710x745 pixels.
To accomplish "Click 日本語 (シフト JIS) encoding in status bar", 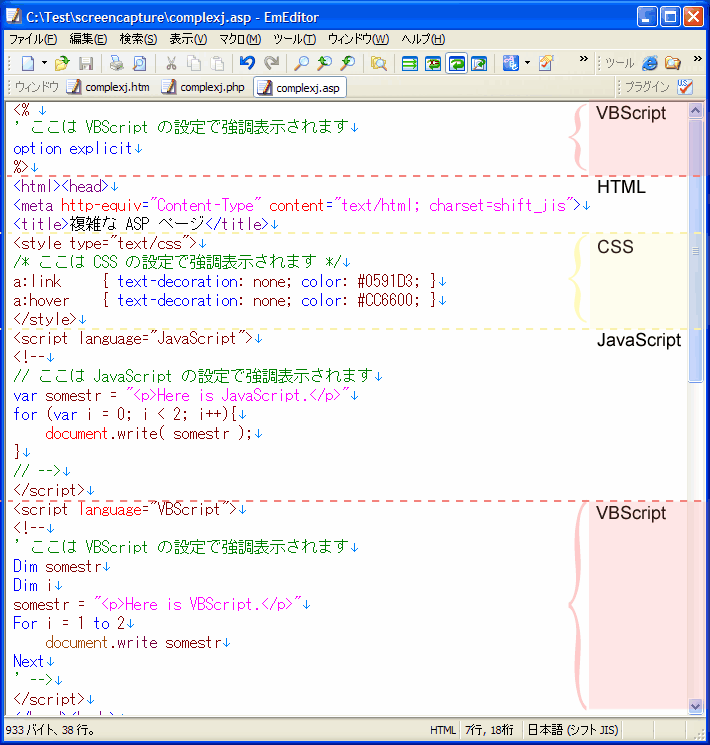I will 573,730.
